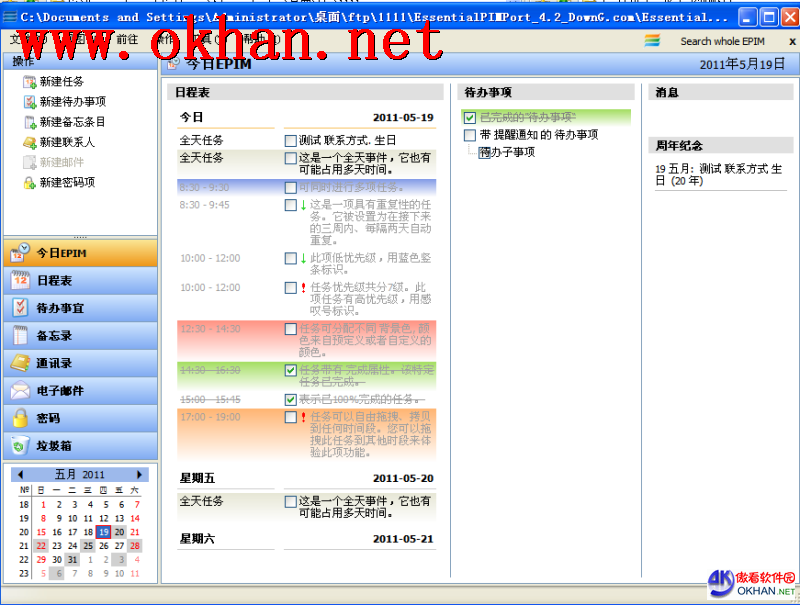The width and height of the screenshot is (800, 605).
Task: Open 备忘录 via its notepad icon
Action: pyautogui.click(x=20, y=335)
